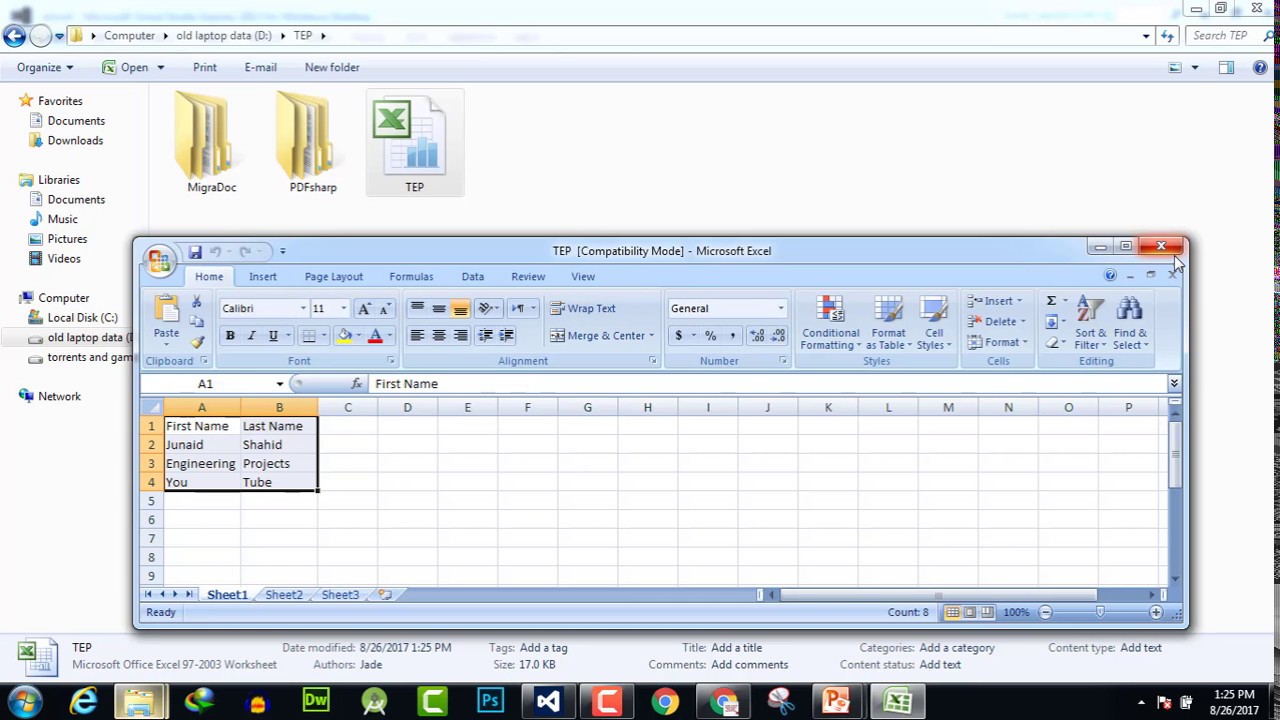Click the Clear eraser icon
Screen dimensions: 1280x720
1051,343
